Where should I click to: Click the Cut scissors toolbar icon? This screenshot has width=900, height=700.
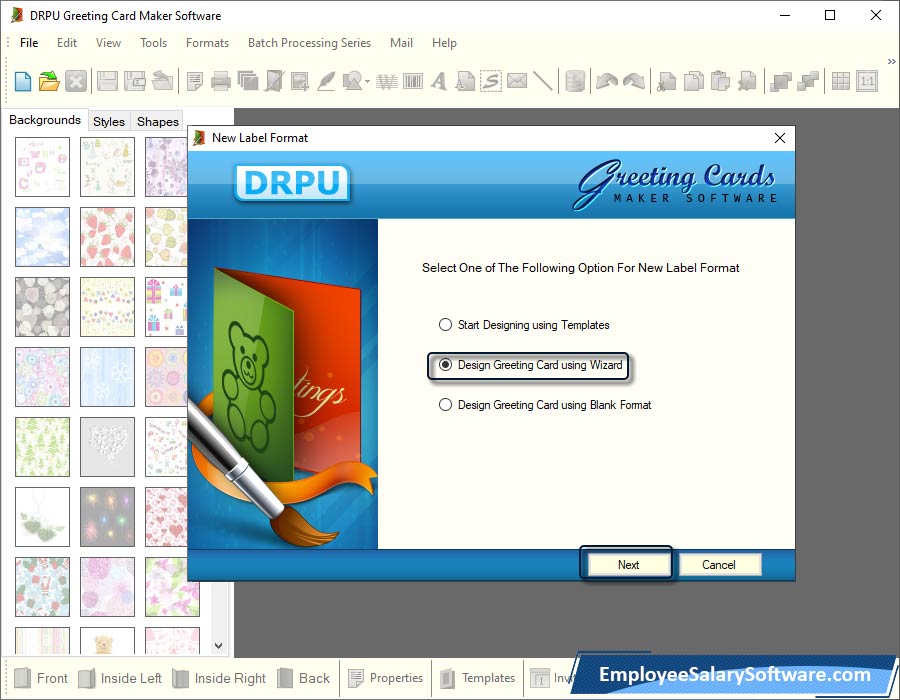pyautogui.click(x=666, y=81)
